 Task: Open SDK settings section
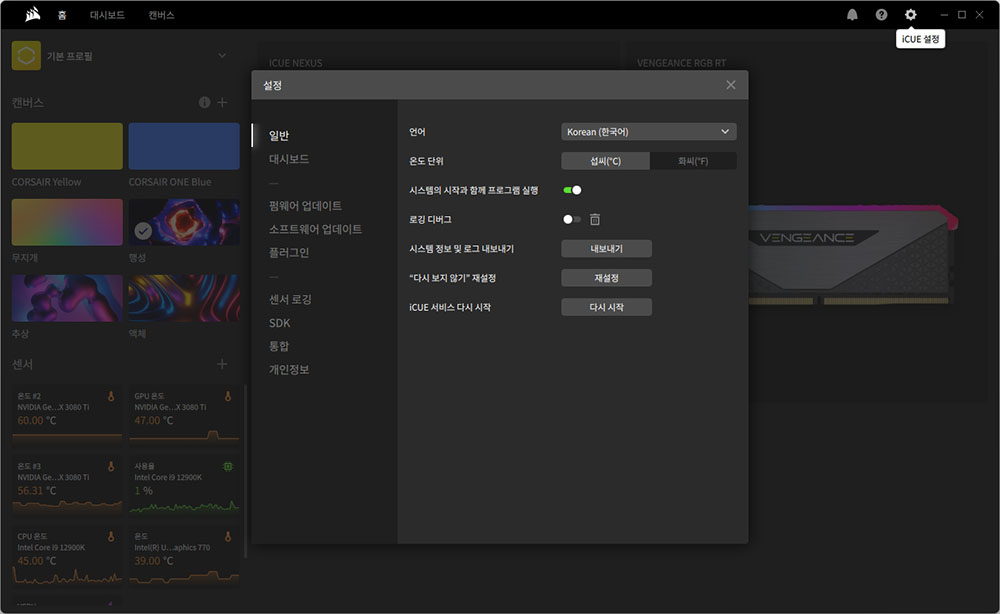[x=279, y=323]
